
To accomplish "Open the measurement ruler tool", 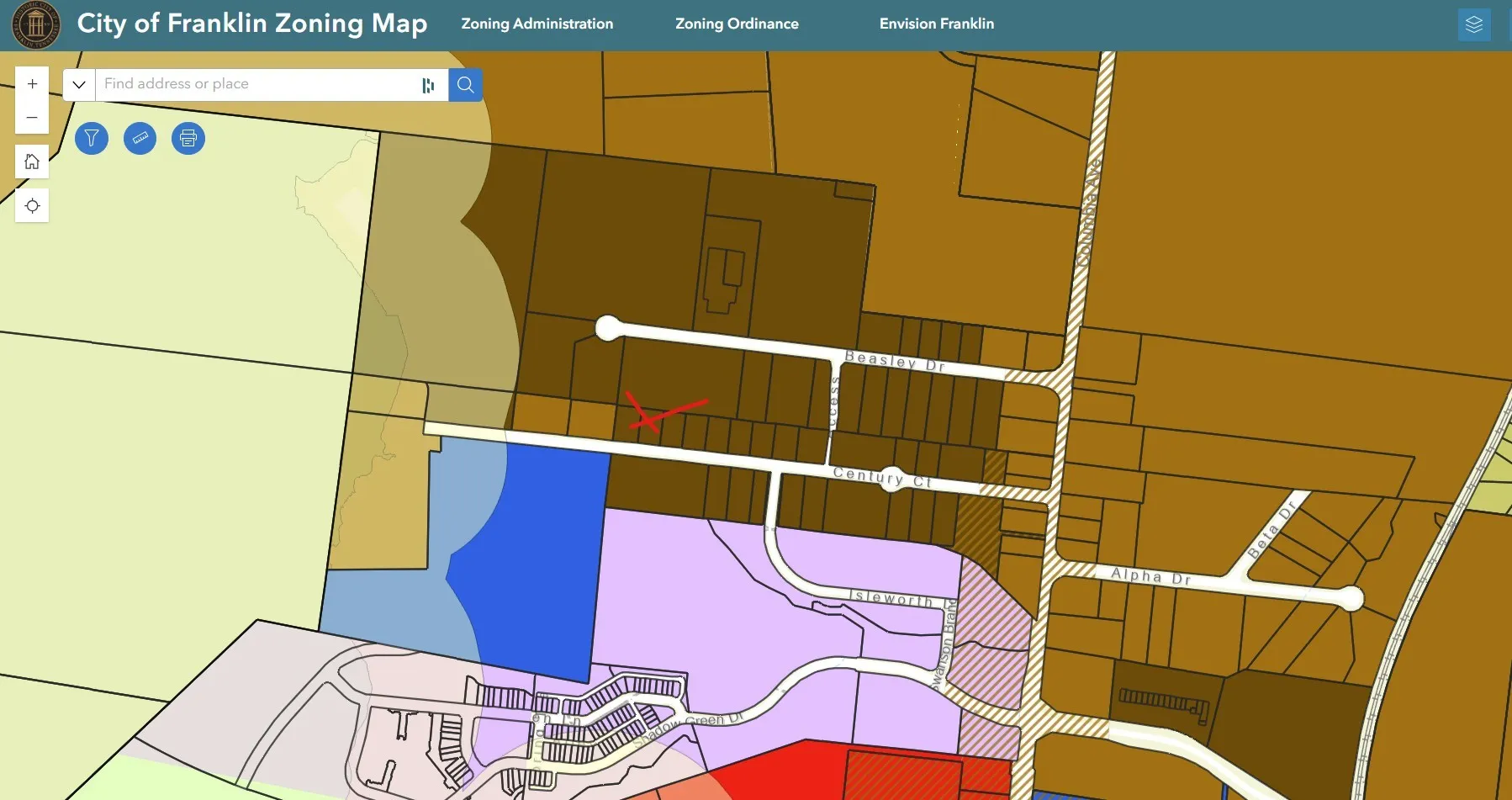I will (x=140, y=138).
